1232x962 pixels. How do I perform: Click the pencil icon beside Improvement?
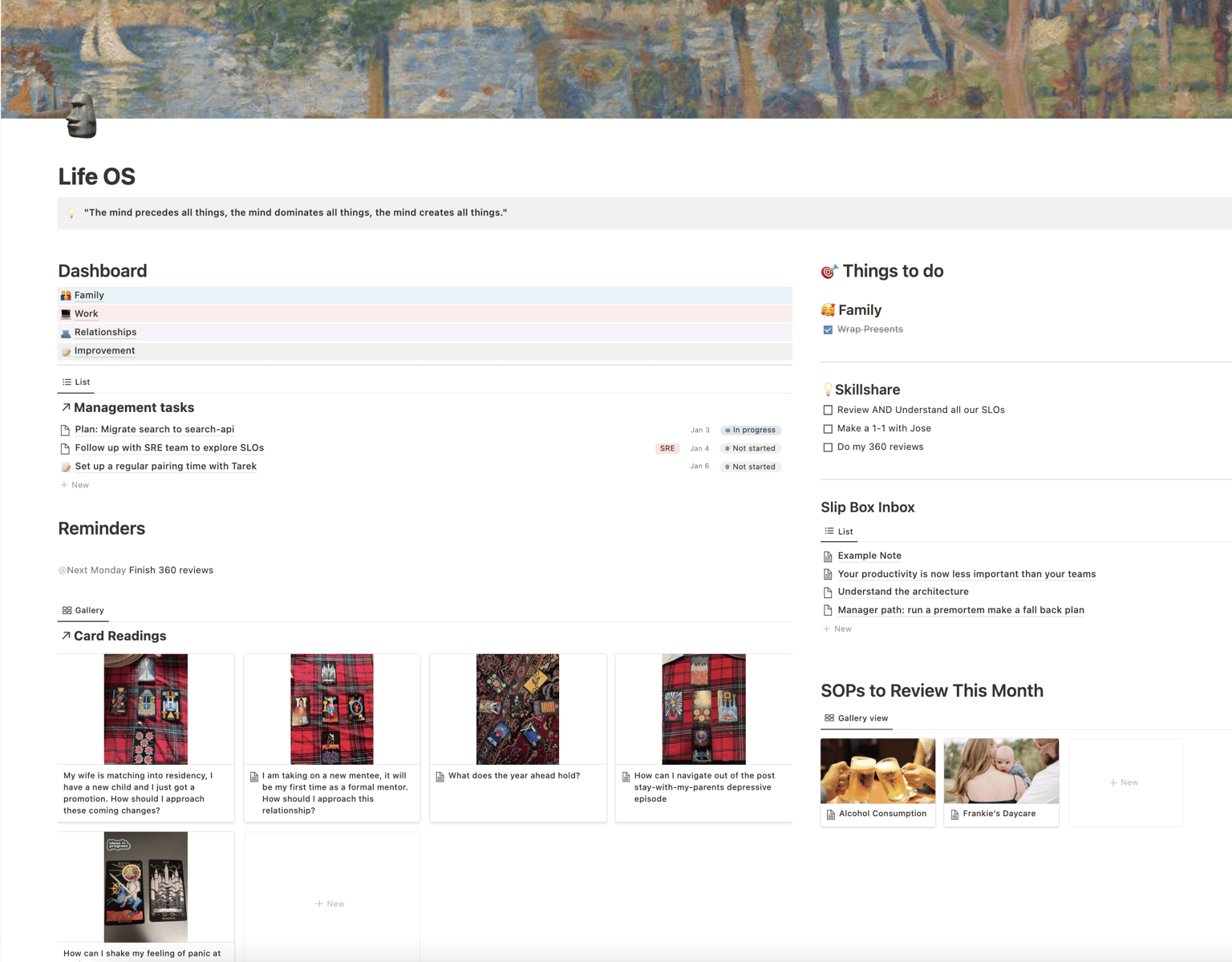point(66,351)
